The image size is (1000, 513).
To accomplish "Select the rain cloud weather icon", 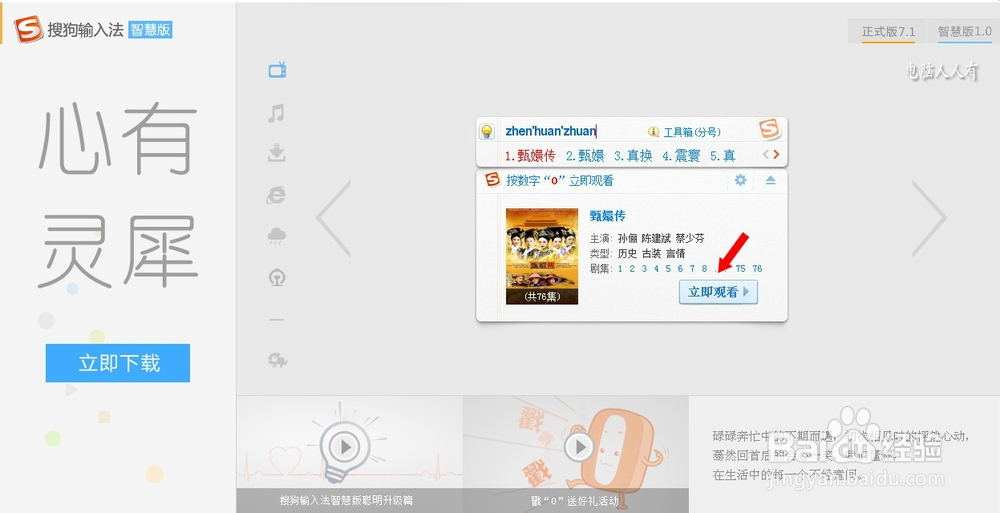I will (x=276, y=236).
